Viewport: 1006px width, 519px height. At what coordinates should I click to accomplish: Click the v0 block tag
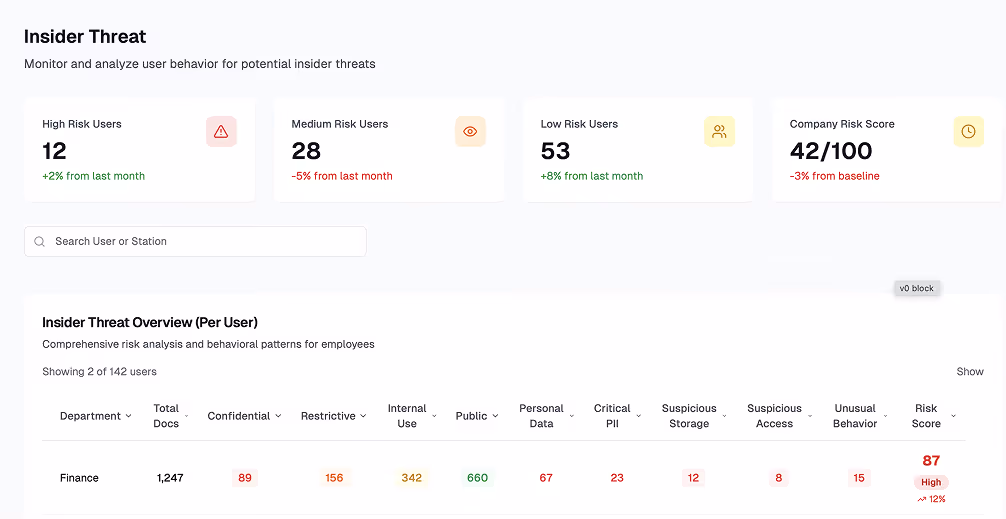click(916, 288)
